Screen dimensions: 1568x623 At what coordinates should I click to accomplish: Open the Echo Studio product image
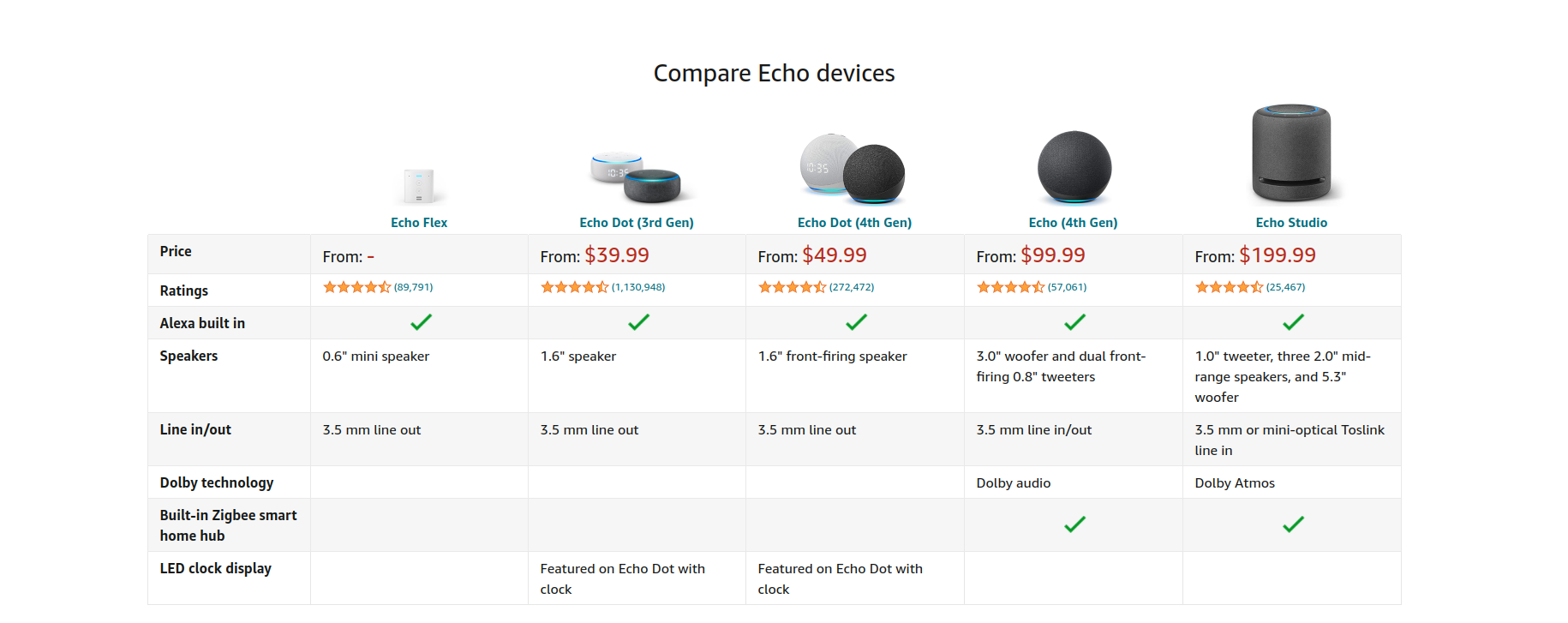[1291, 153]
